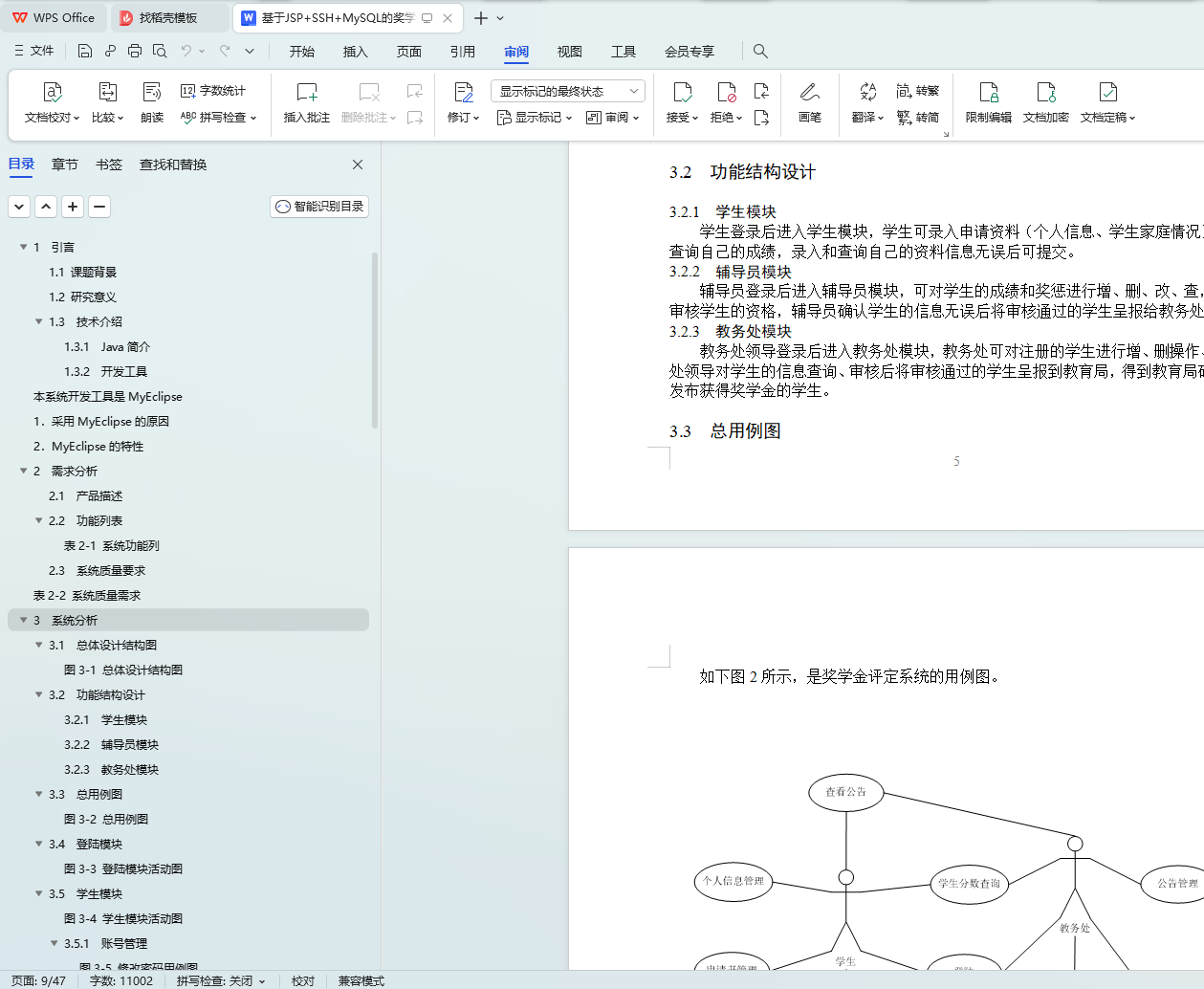Collapse the 3.2 功能结构设计 outline node
This screenshot has width=1204, height=989.
pos(38,694)
